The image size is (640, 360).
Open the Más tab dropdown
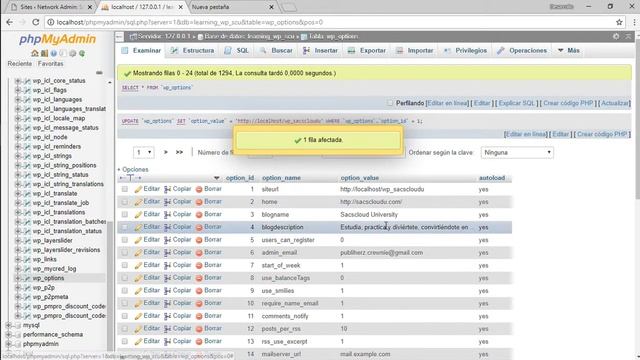(569, 50)
